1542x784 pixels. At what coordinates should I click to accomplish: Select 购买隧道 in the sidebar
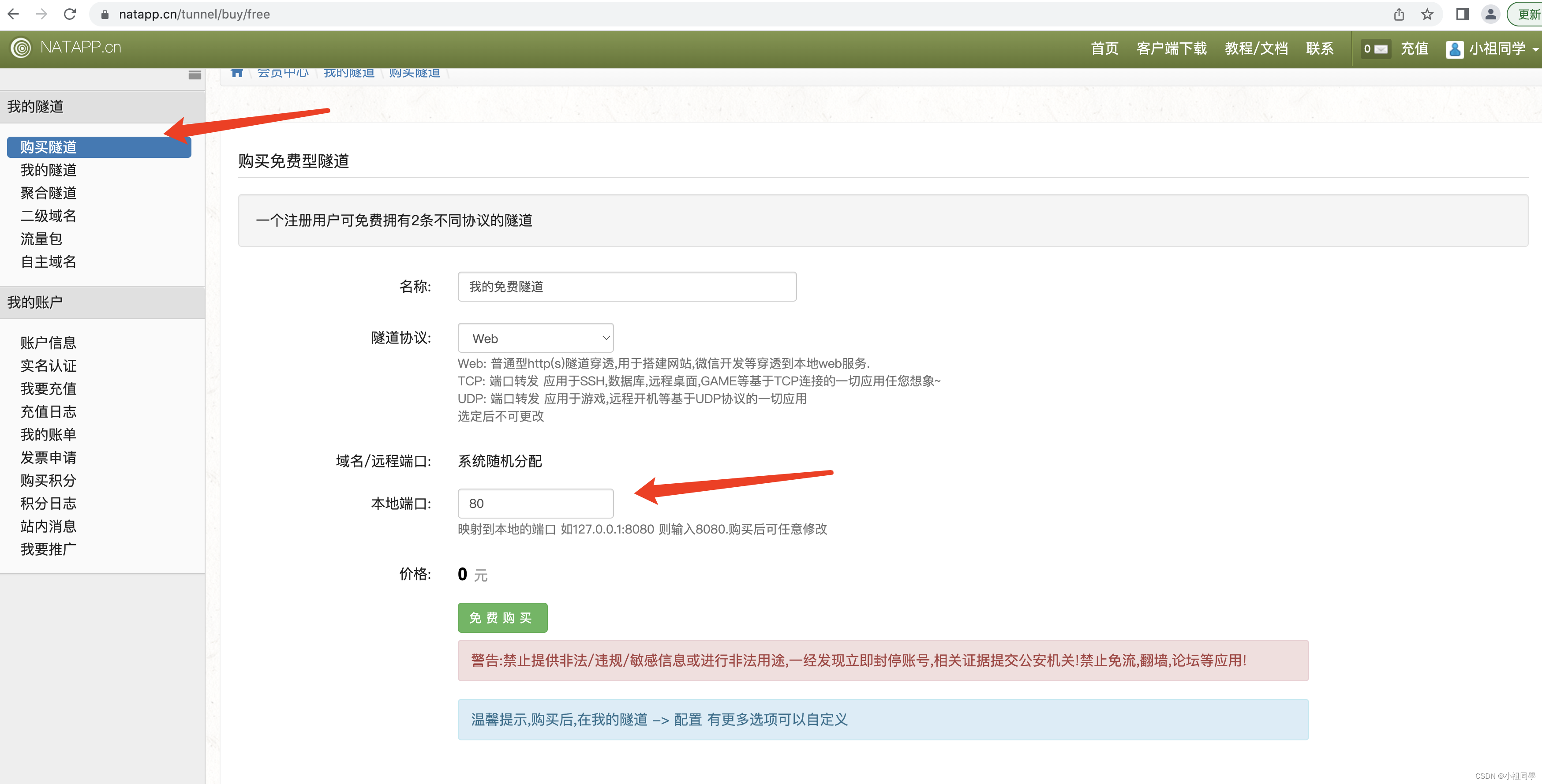[99, 147]
